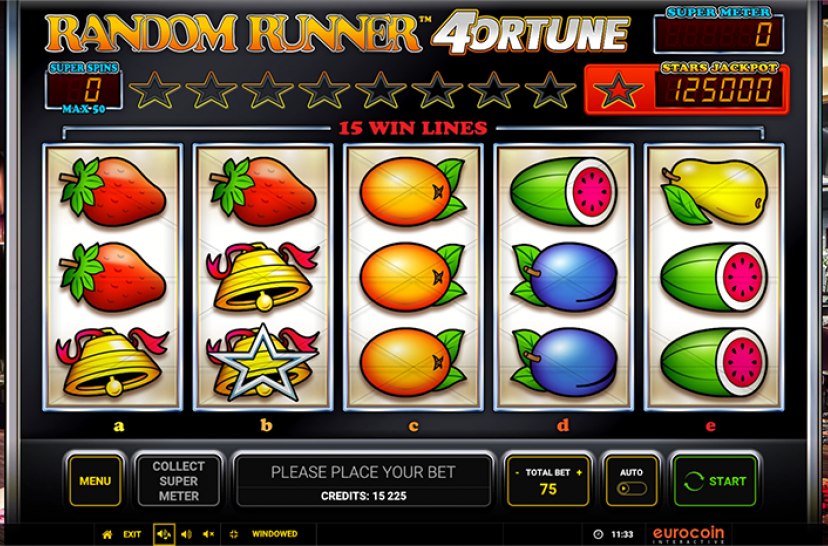Screen dimensions: 828x546
Task: Click the windowed mode crosshair icon
Action: click(x=234, y=534)
